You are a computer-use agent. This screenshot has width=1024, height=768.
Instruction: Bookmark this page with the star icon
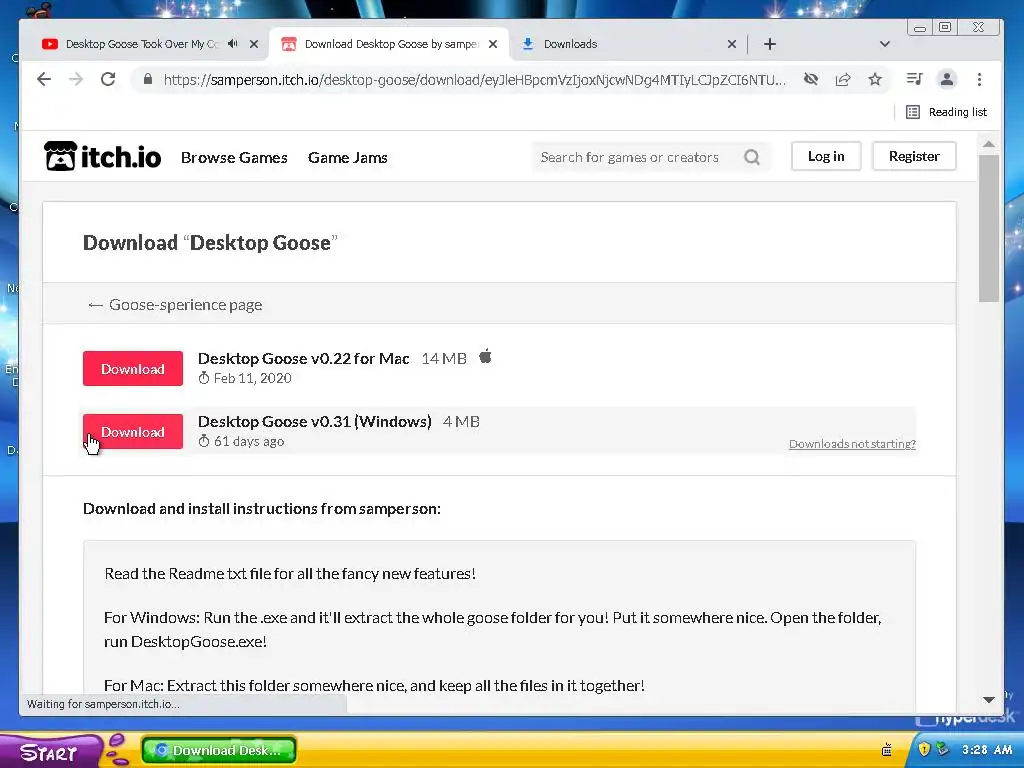[x=875, y=80]
